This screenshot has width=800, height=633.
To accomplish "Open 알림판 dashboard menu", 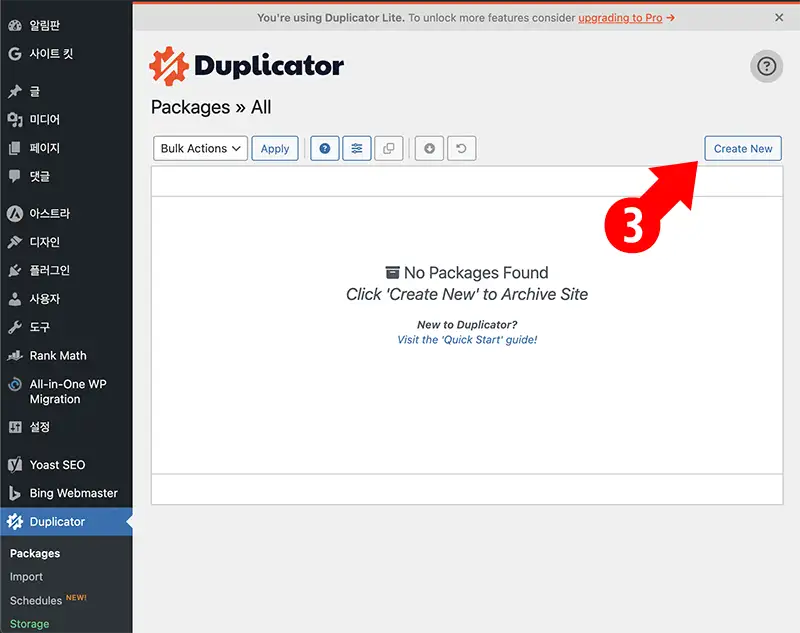I will pos(66,25).
